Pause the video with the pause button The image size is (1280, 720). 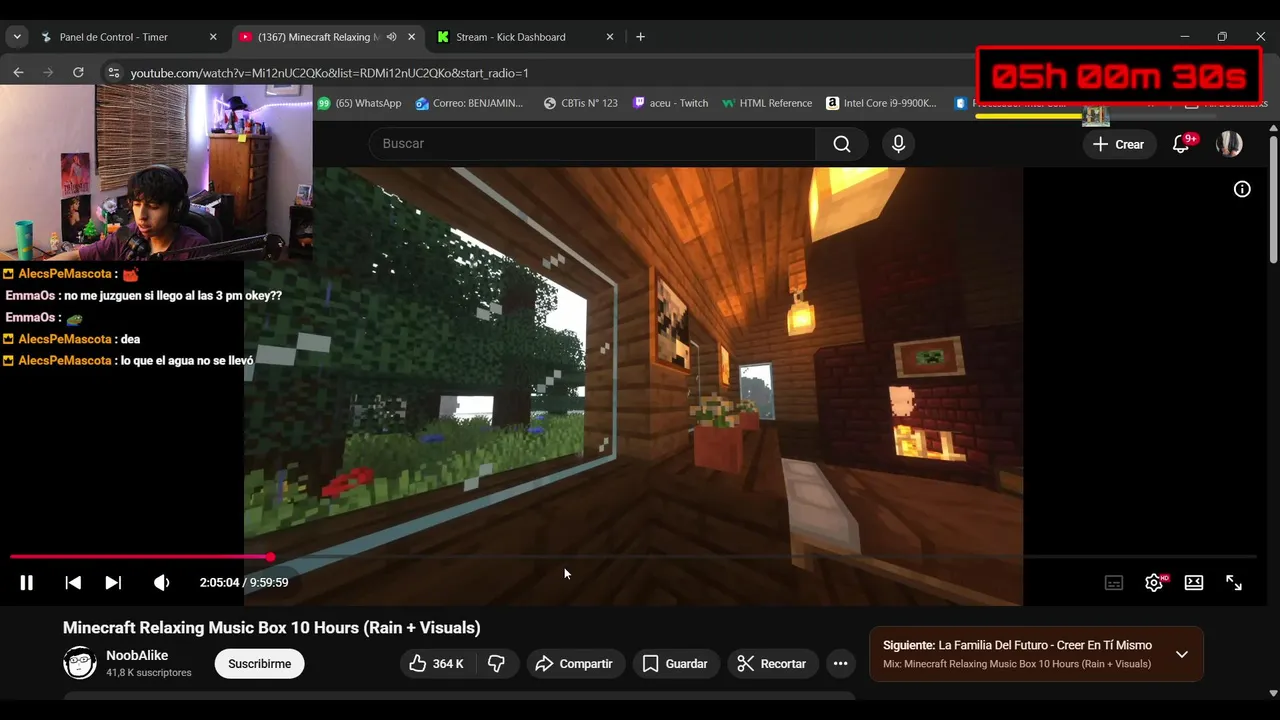coord(27,583)
